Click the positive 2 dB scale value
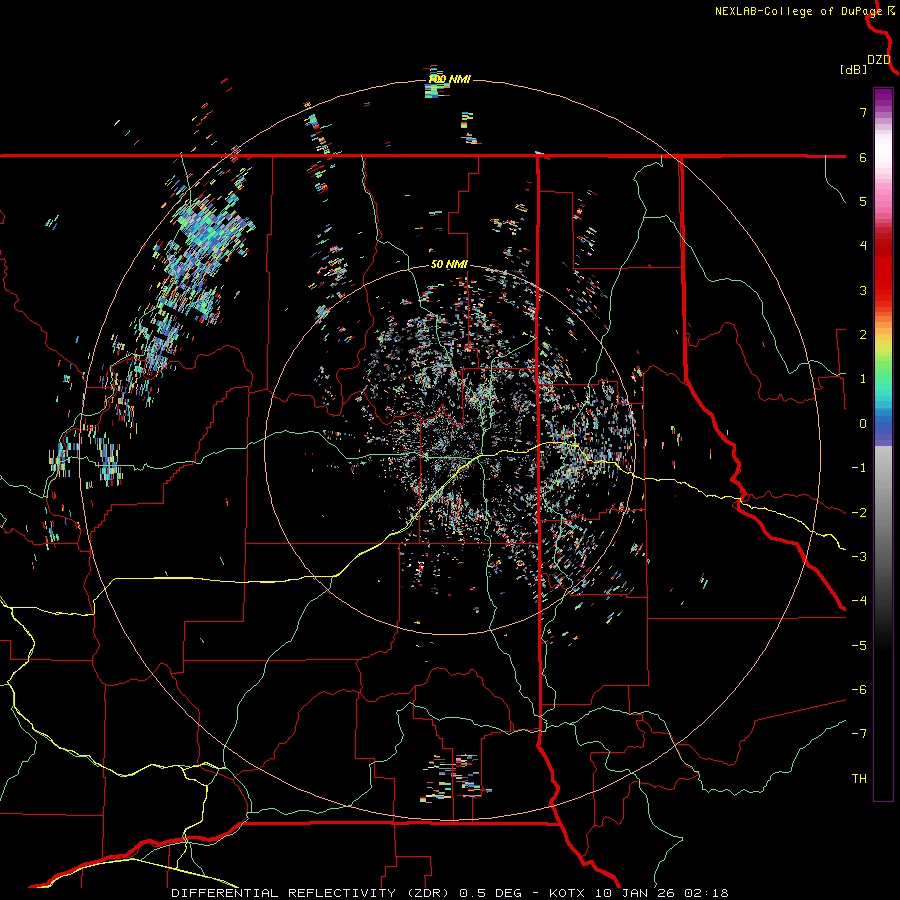Screen dimensions: 900x900 [863, 335]
